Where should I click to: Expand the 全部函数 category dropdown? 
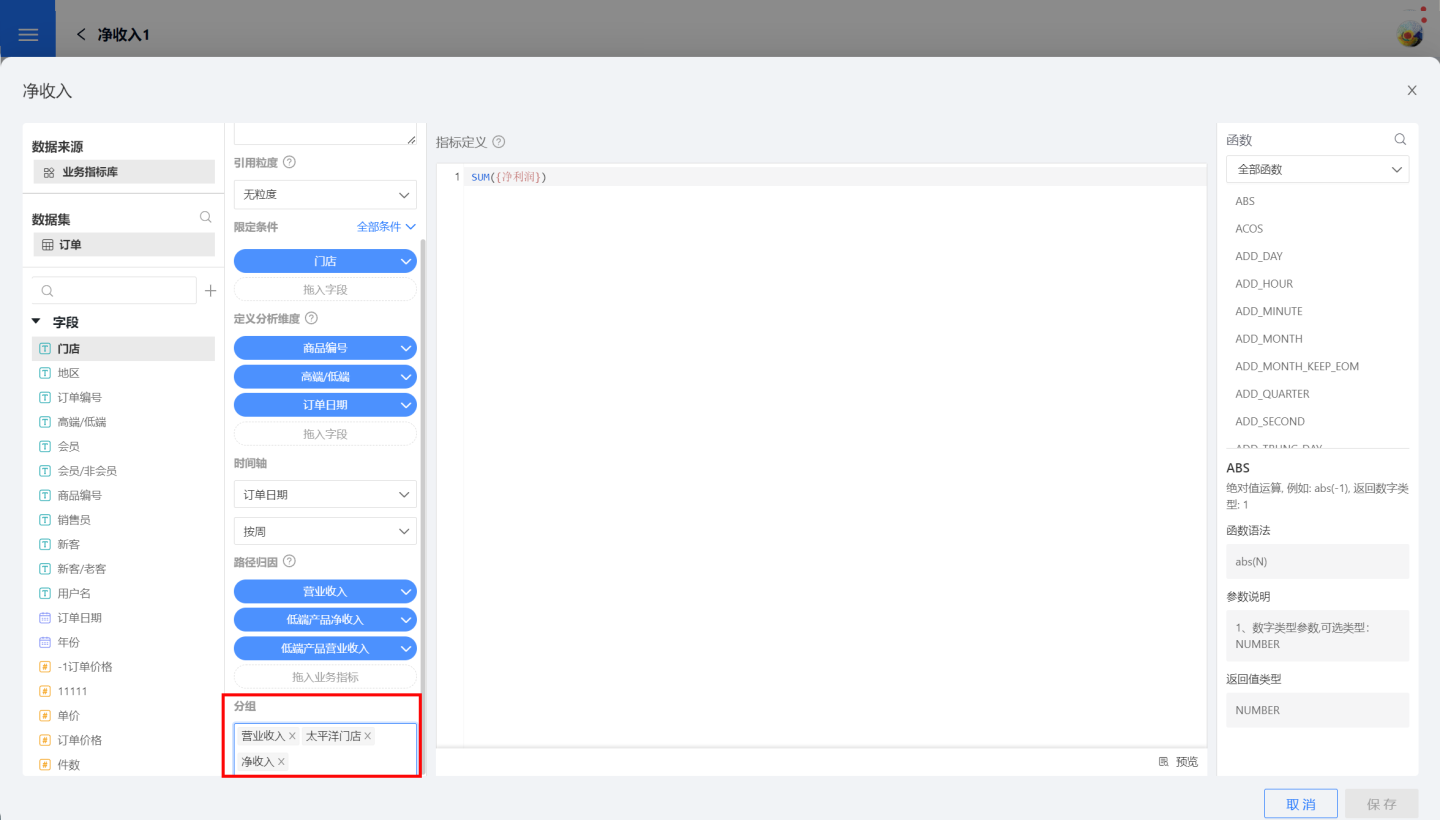pos(1317,170)
